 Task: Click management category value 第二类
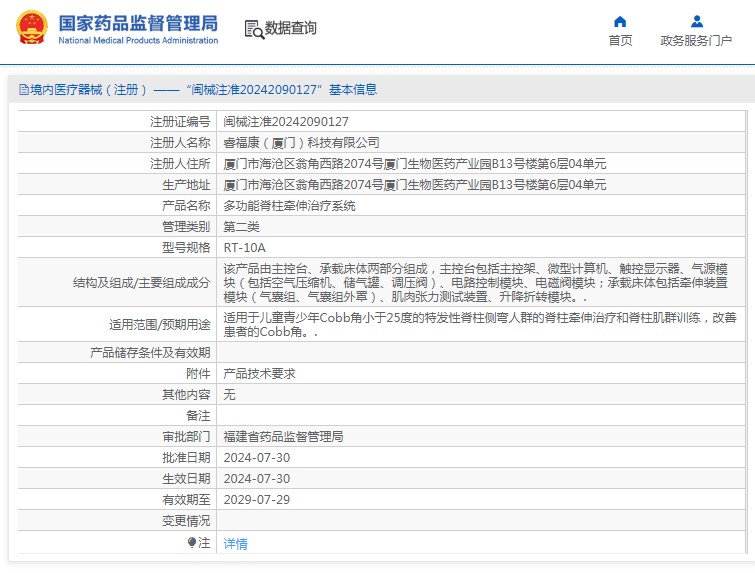coord(242,227)
